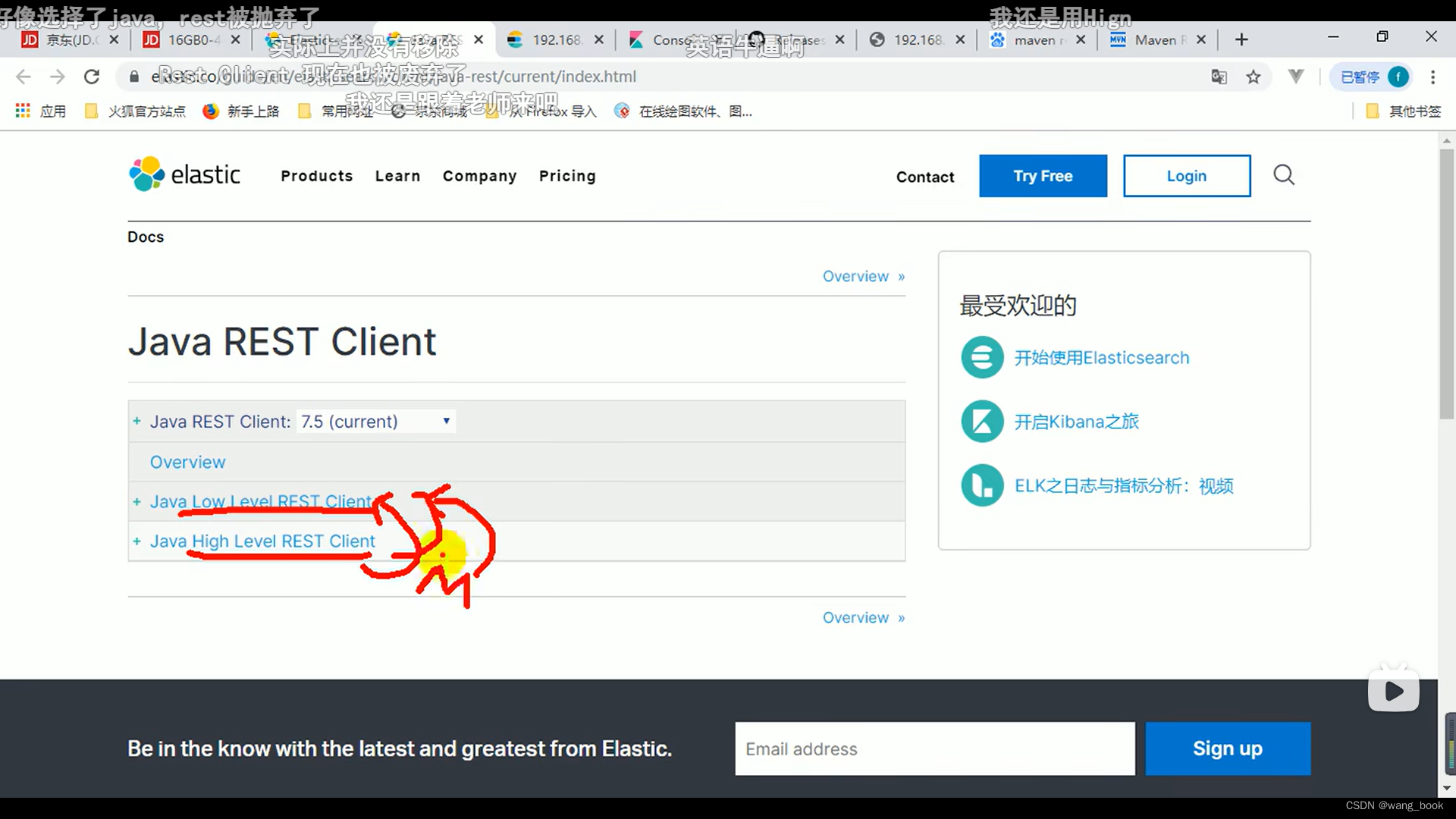Open the Pricing page
The height and width of the screenshot is (819, 1456).
pyautogui.click(x=567, y=176)
